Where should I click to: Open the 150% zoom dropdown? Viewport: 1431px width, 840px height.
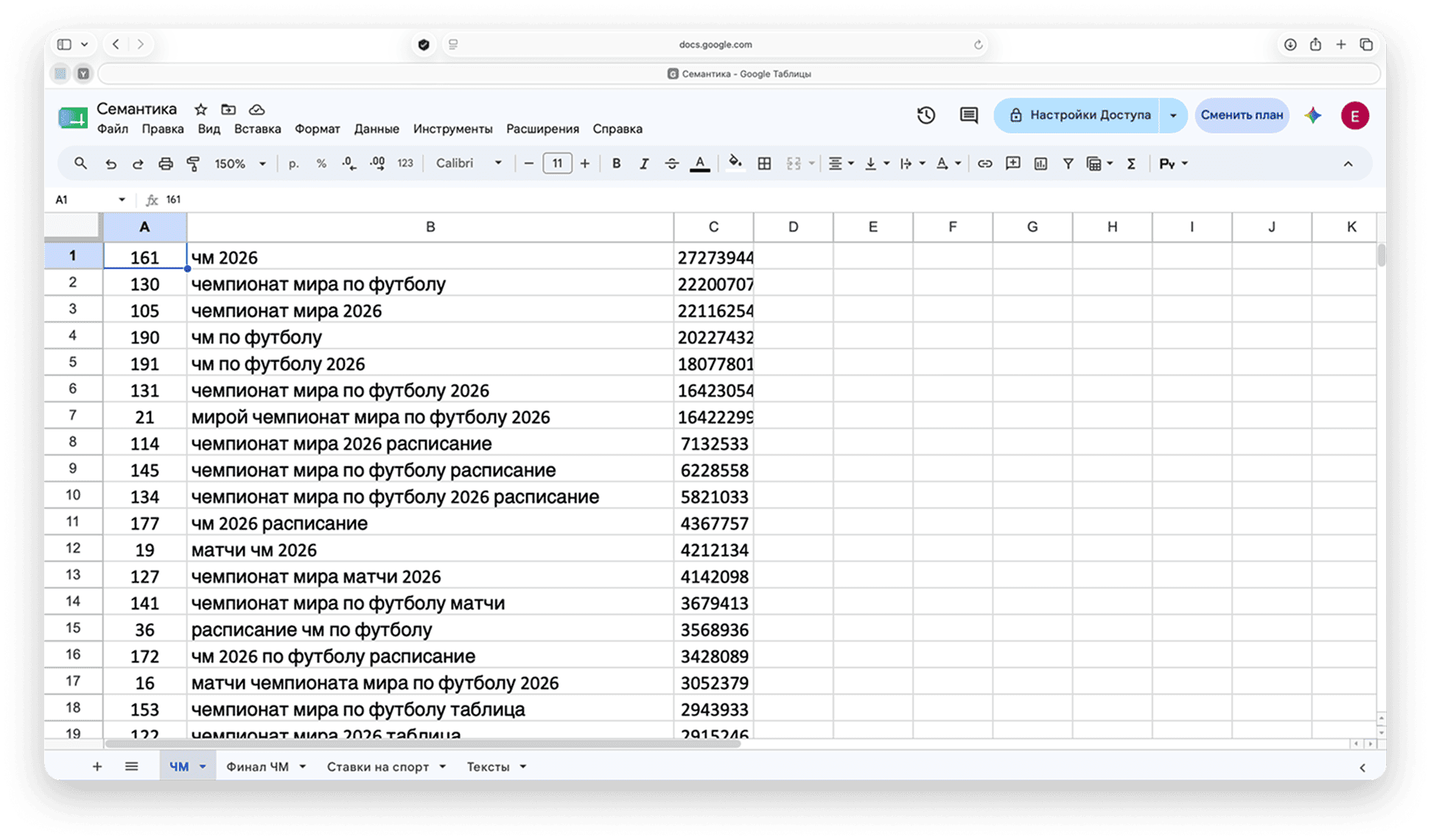coord(240,164)
